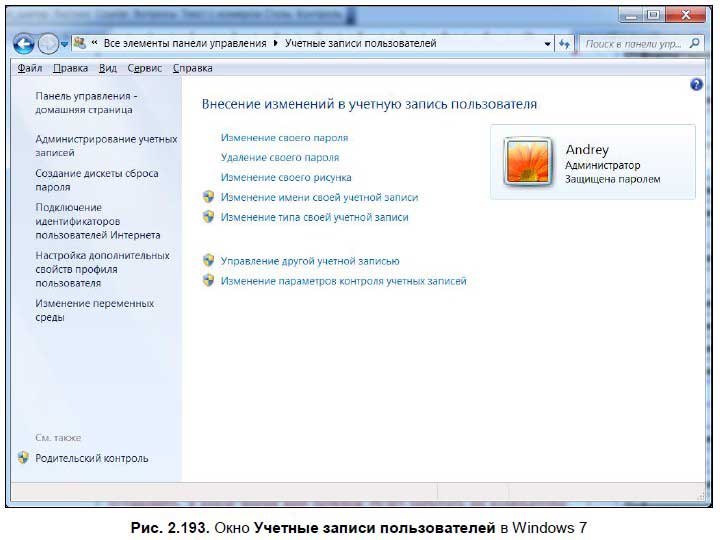Viewport: 720px width, 540px height.
Task: Open the recent pages dropdown next to Forward
Action: [x=65, y=45]
